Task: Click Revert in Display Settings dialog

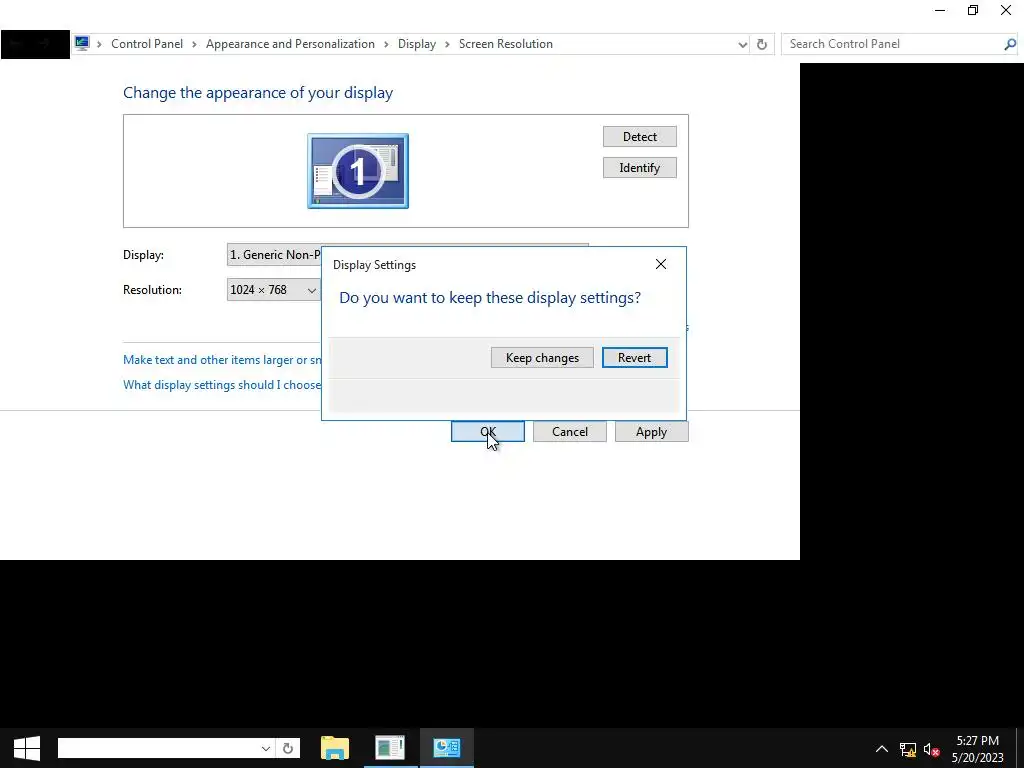Action: [634, 358]
